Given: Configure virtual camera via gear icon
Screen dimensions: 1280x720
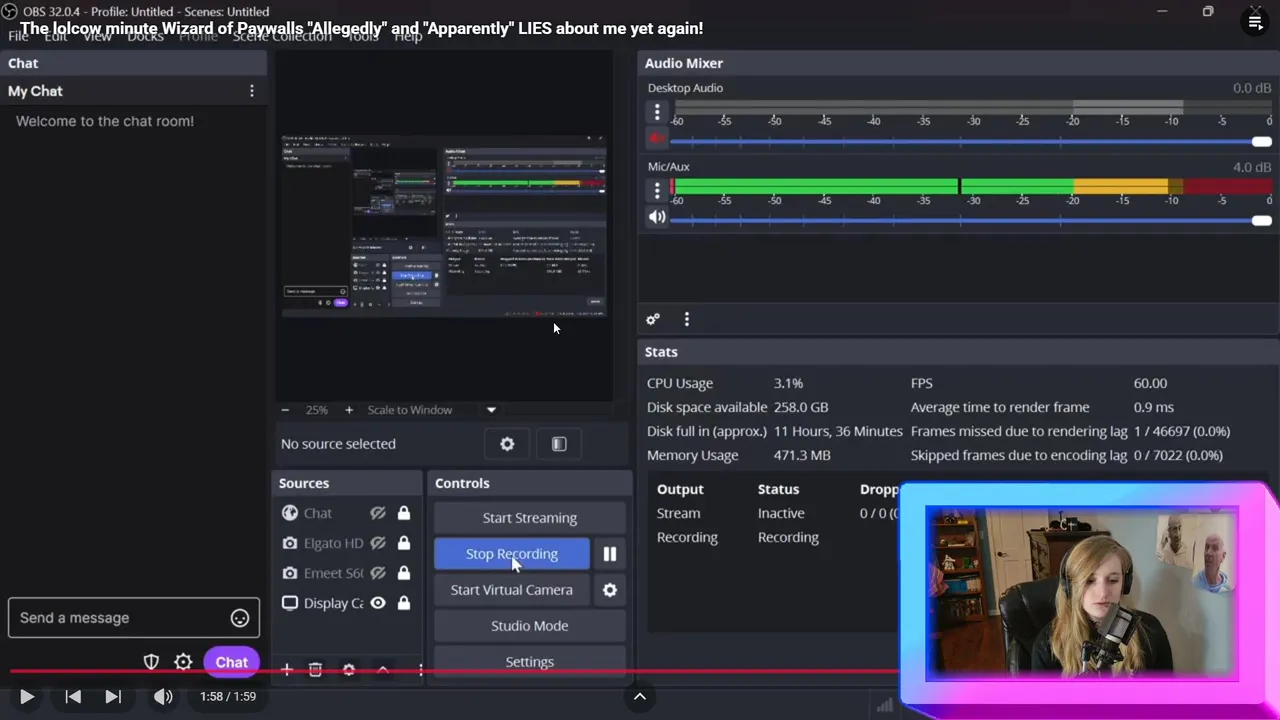Looking at the screenshot, I should (610, 590).
